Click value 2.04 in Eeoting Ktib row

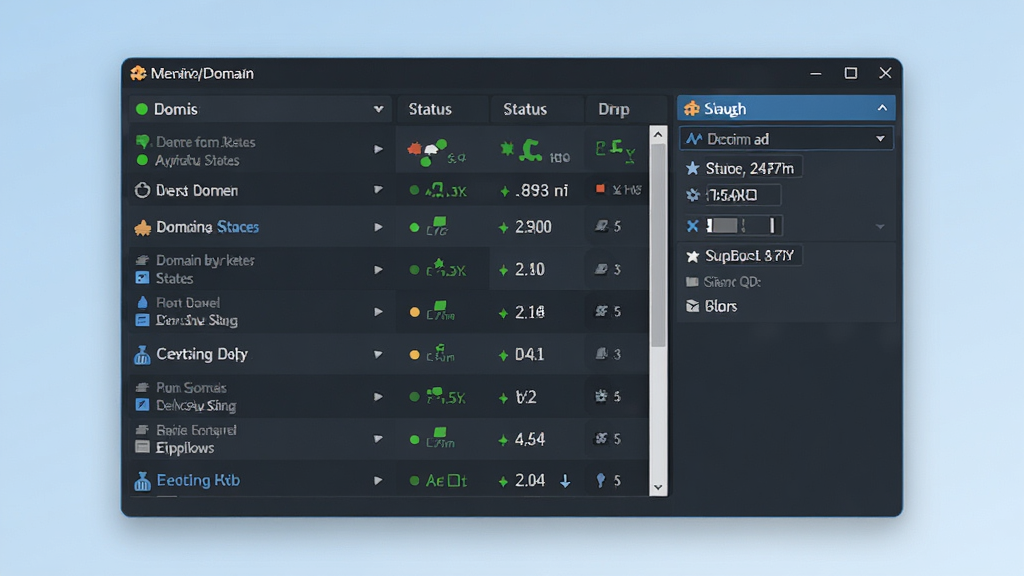coord(530,481)
